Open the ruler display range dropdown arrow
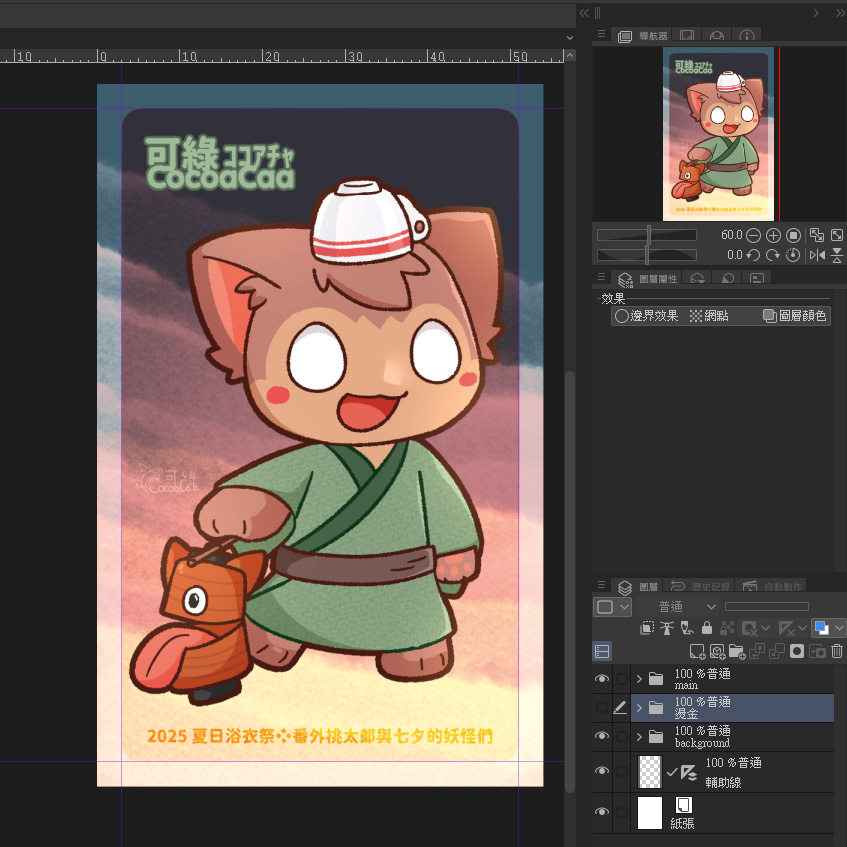This screenshot has height=847, width=847. coord(802,628)
